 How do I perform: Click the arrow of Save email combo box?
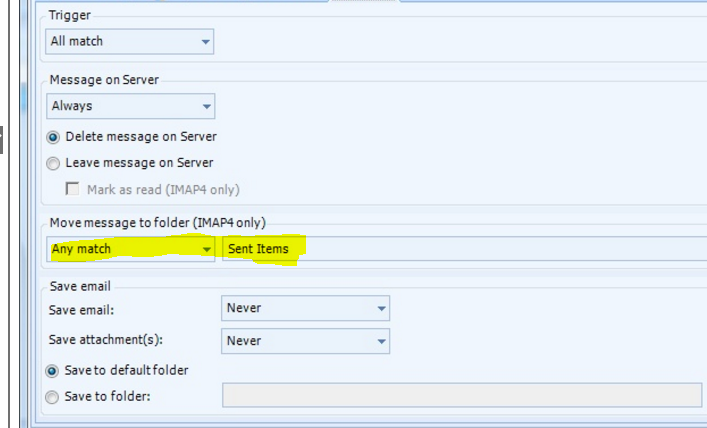pos(381,309)
